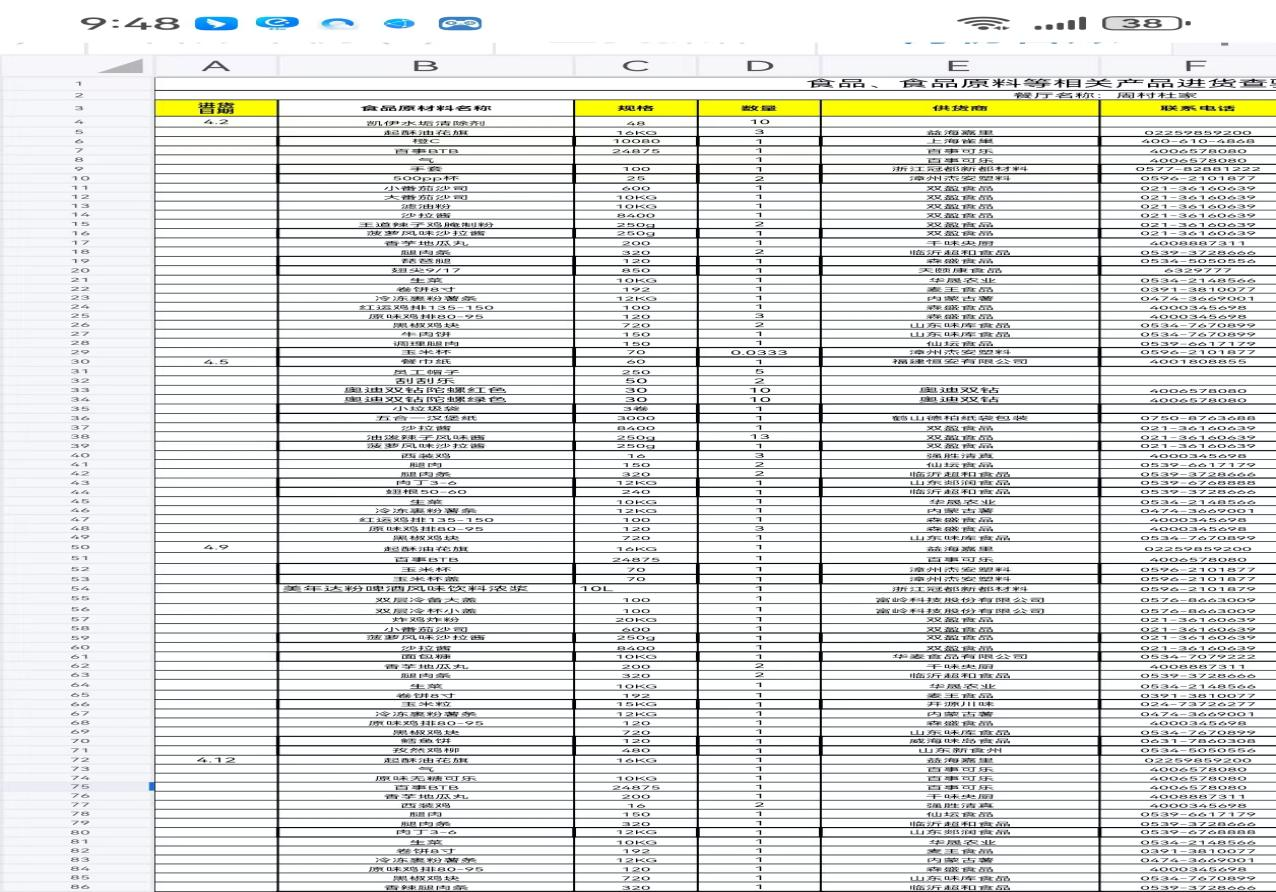Select column F header
This screenshot has width=1276, height=892.
click(x=1188, y=66)
